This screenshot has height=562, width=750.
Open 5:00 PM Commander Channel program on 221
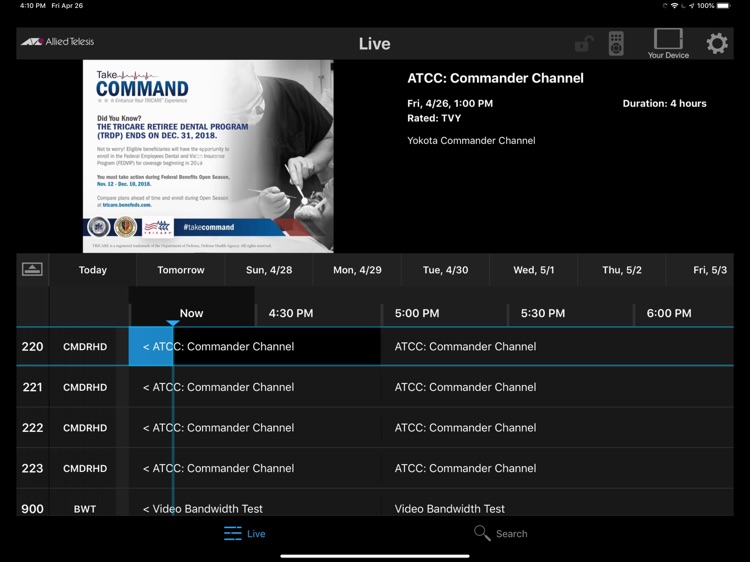coord(557,387)
